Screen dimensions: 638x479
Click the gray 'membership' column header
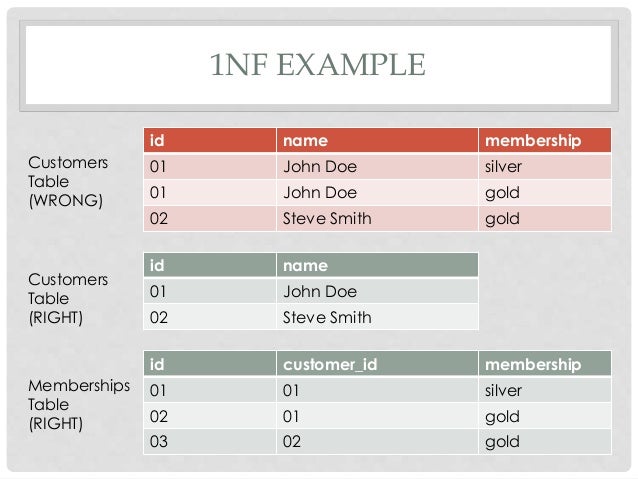[x=545, y=364]
